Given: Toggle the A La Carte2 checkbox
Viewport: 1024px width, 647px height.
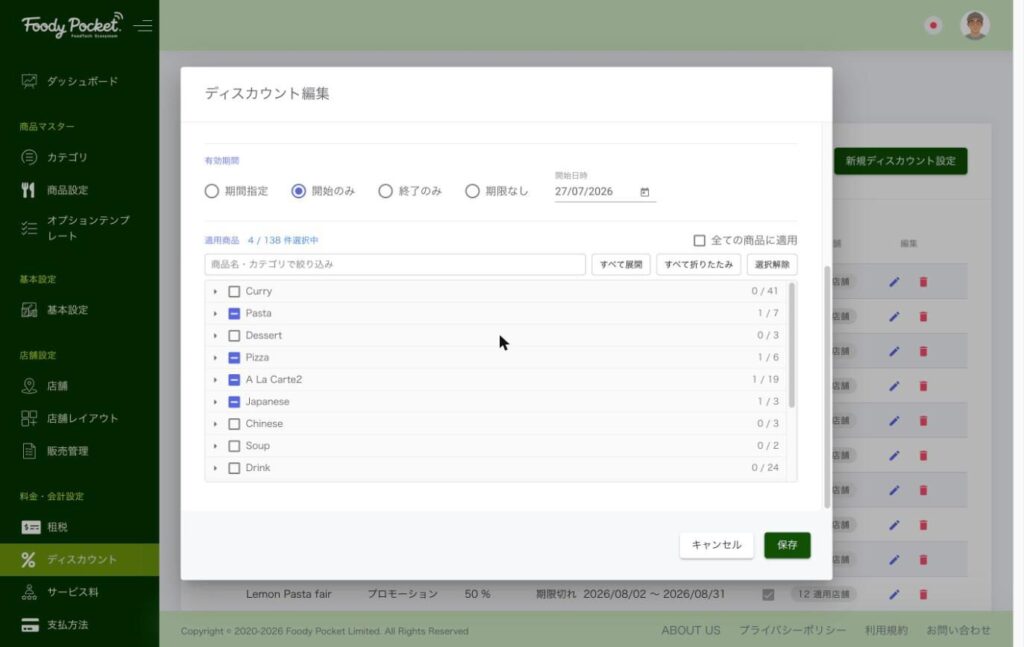Looking at the screenshot, I should (234, 379).
